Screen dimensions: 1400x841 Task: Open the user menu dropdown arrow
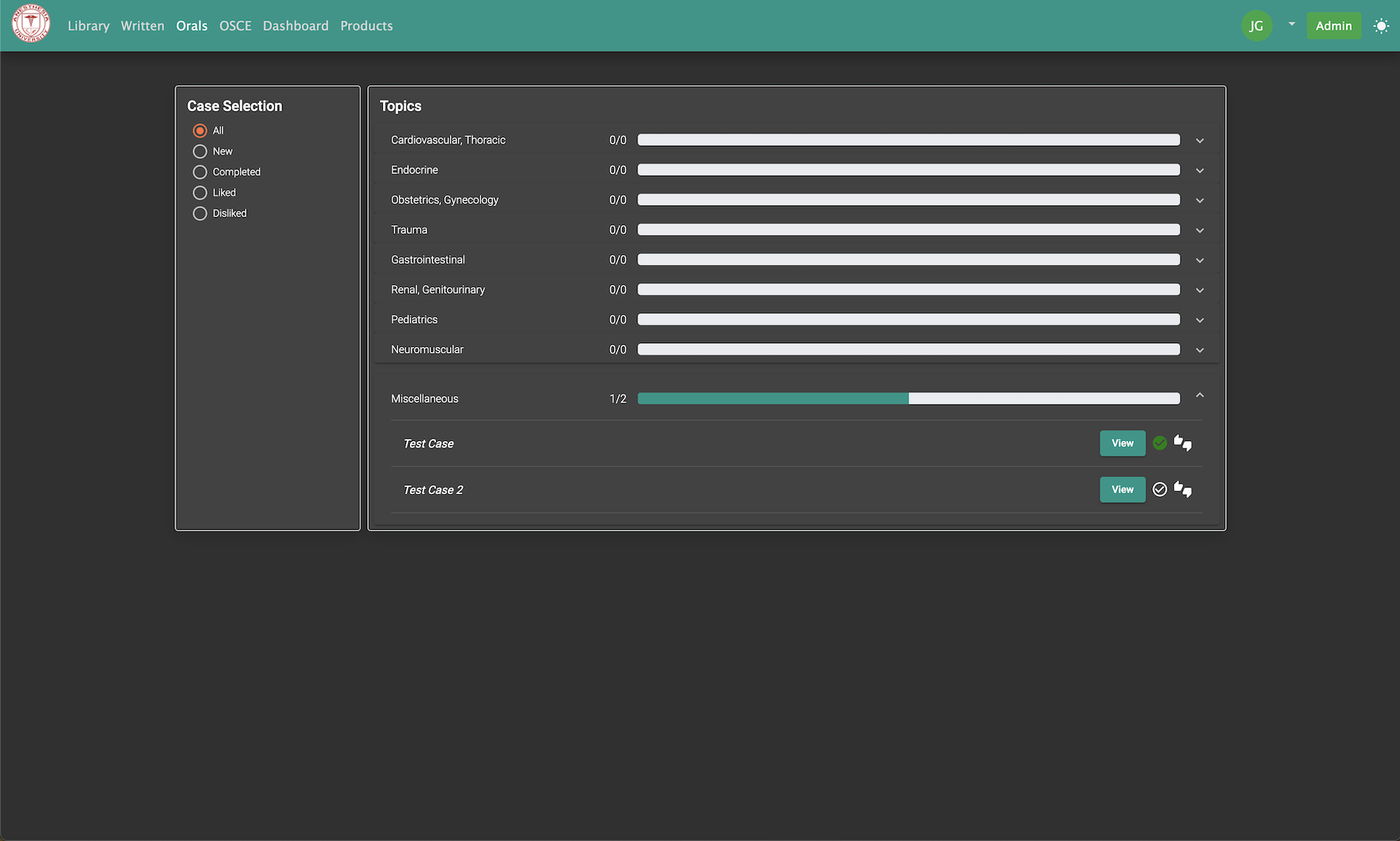pos(1291,24)
